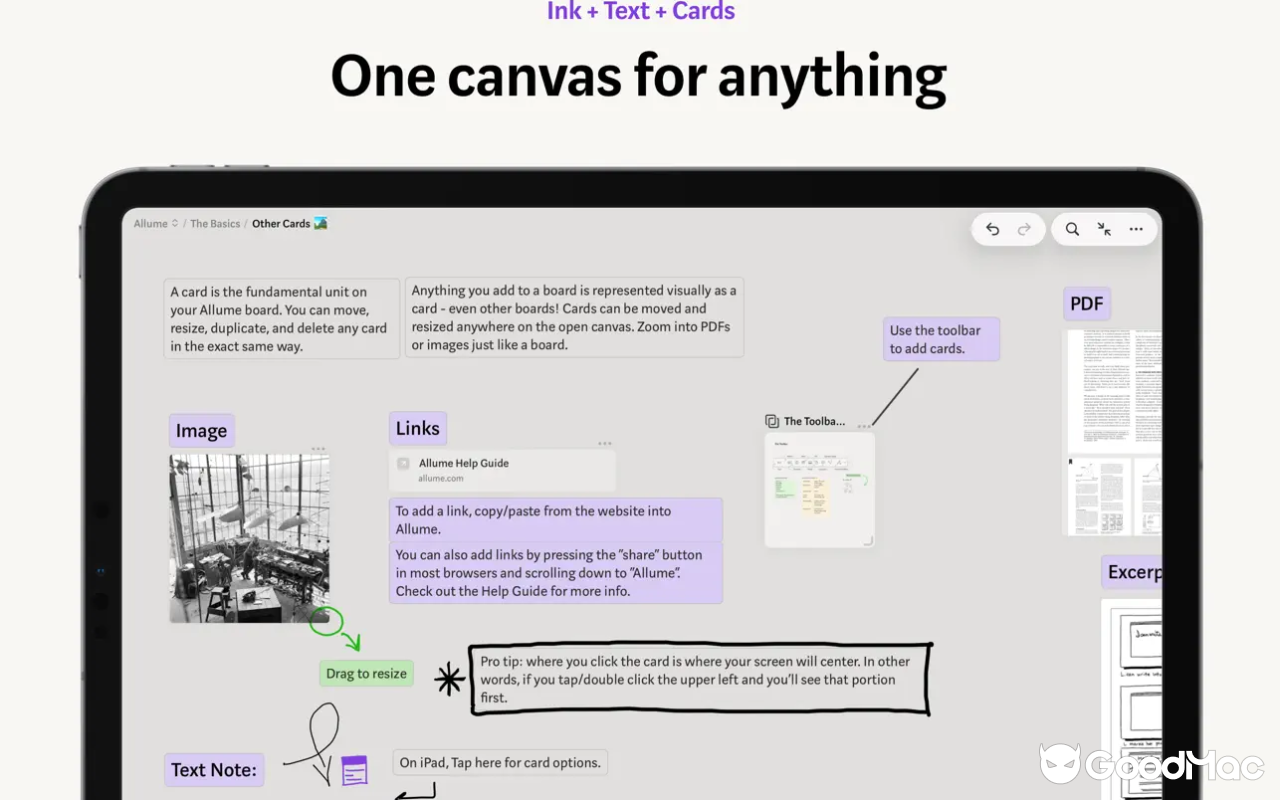Click the undo arrow icon
1280x800 pixels.
pos(992,229)
